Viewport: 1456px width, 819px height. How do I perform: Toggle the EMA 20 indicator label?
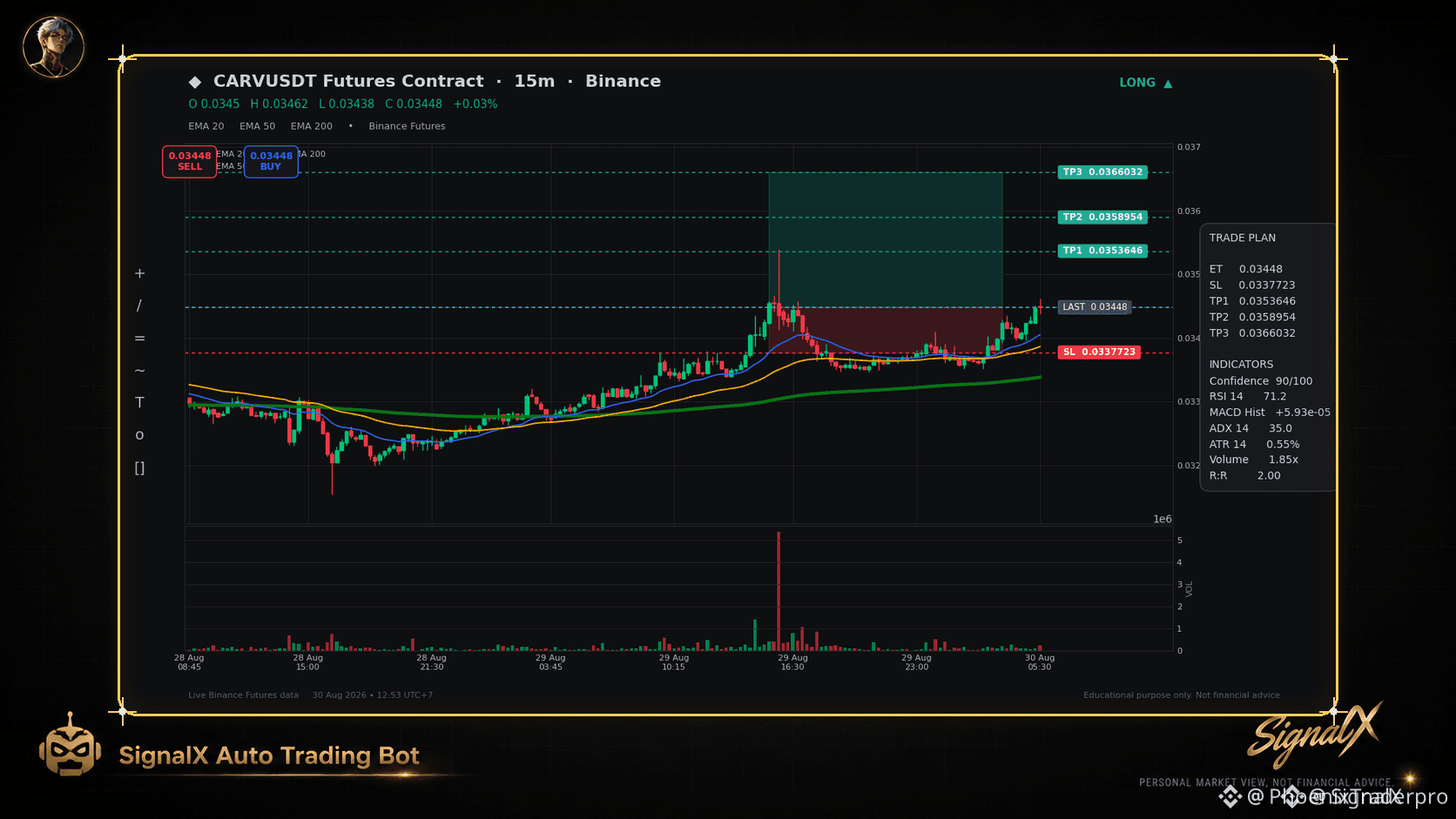tap(206, 126)
